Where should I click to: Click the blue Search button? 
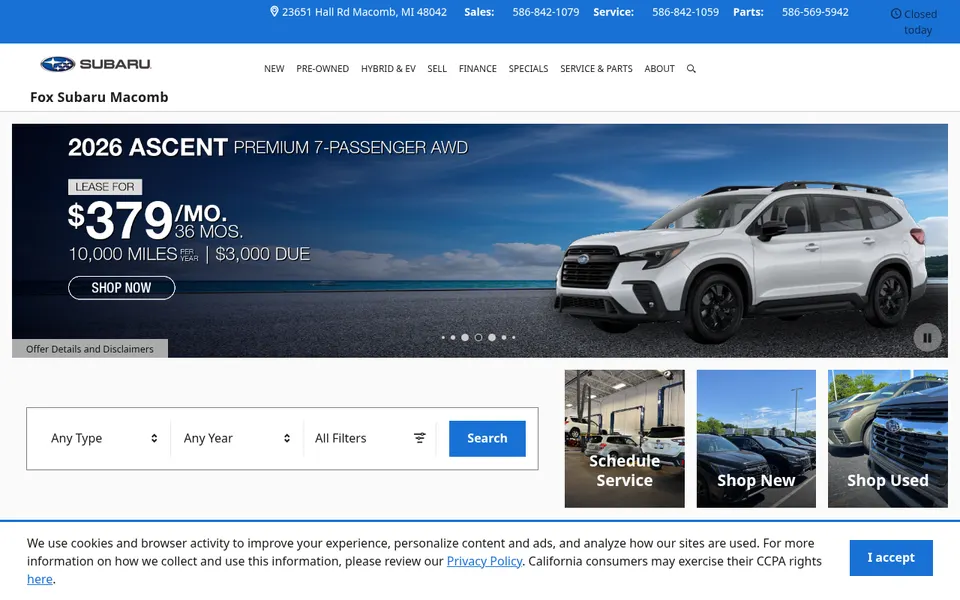(487, 438)
